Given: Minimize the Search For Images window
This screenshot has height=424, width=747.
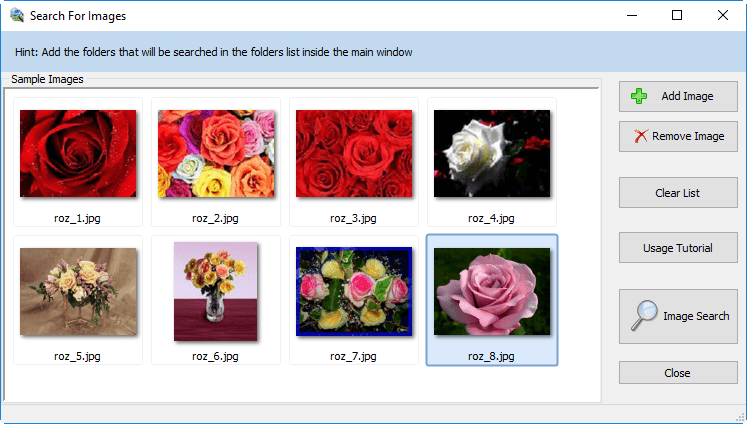Looking at the screenshot, I should 632,15.
